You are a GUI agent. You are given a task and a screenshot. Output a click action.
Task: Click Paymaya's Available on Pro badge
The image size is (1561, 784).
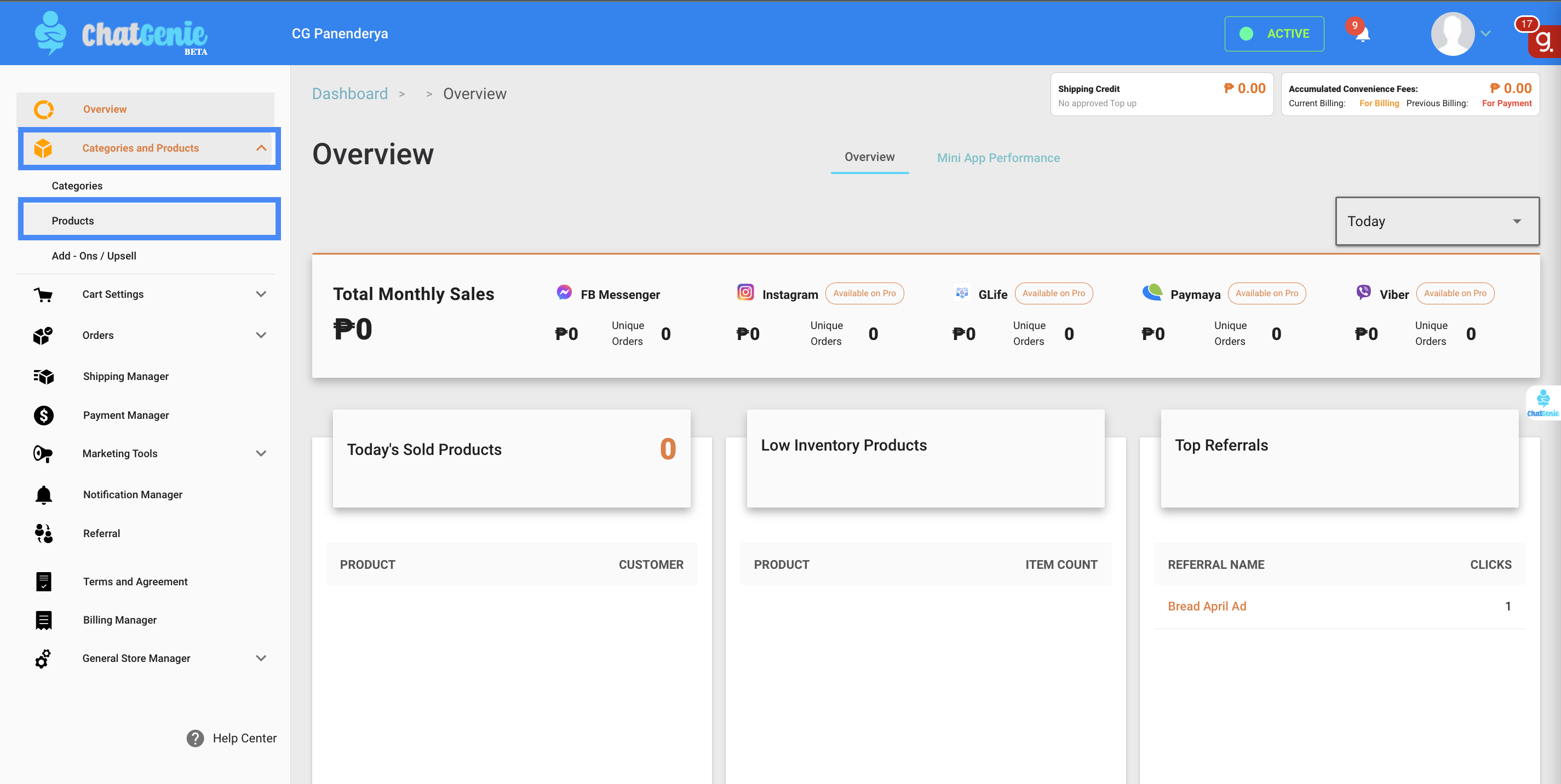click(1266, 293)
